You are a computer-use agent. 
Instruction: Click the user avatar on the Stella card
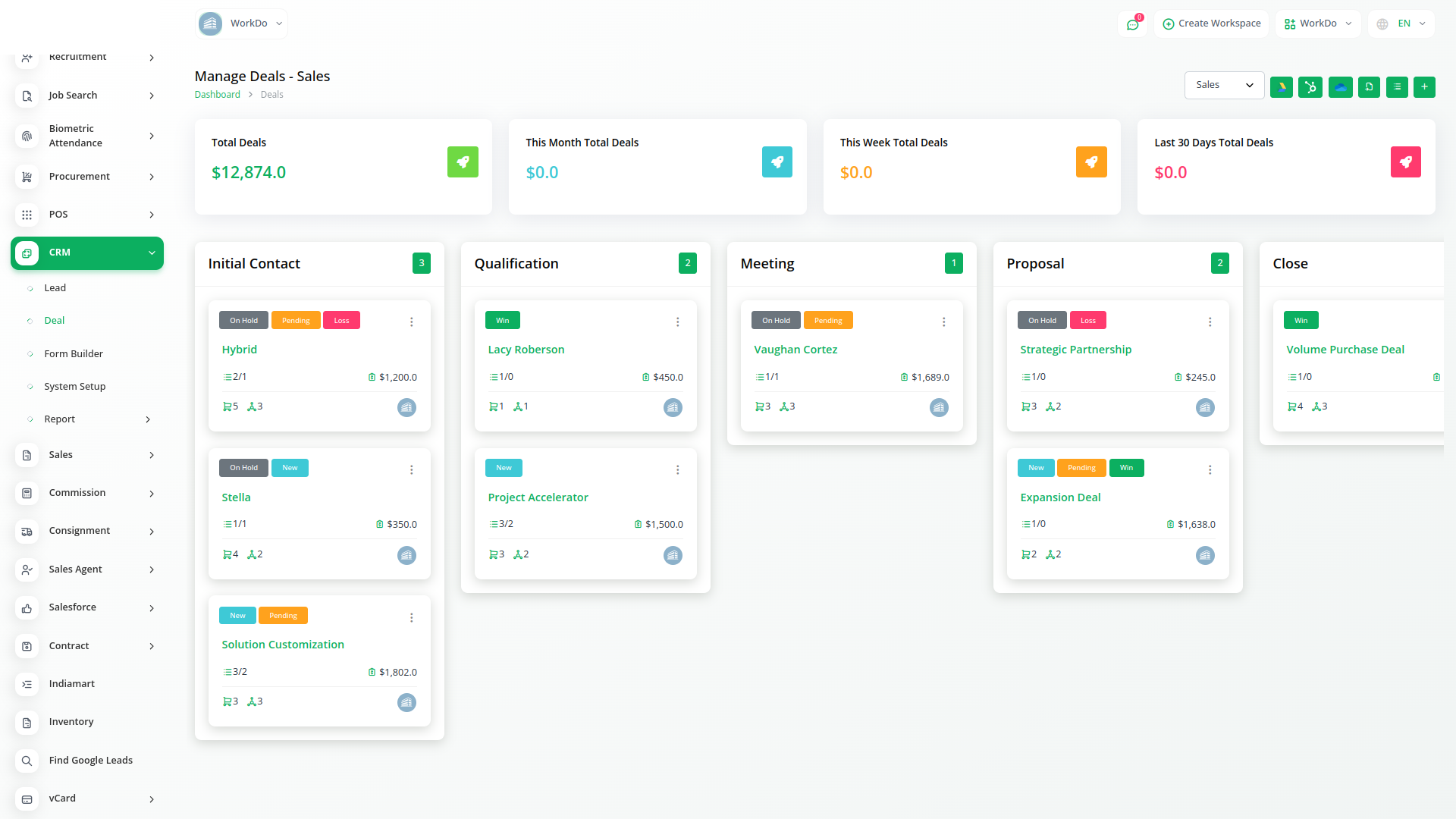tap(406, 555)
